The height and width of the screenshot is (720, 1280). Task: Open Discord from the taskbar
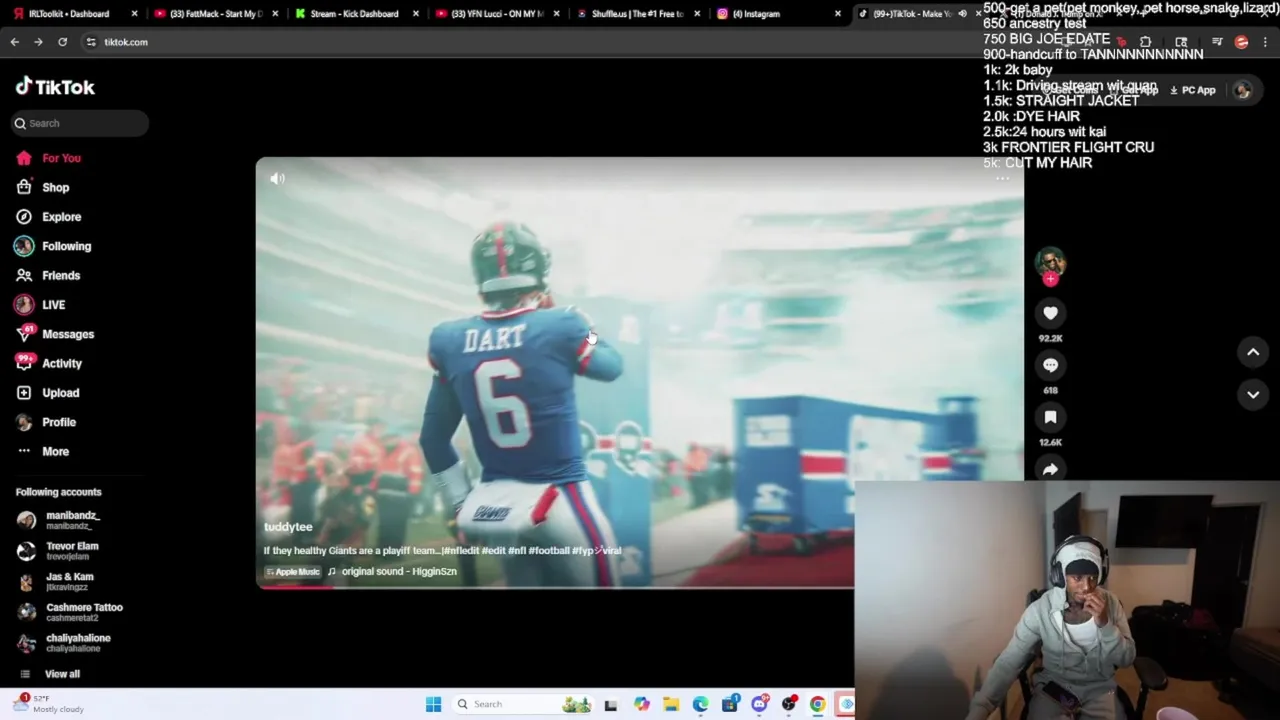[759, 704]
